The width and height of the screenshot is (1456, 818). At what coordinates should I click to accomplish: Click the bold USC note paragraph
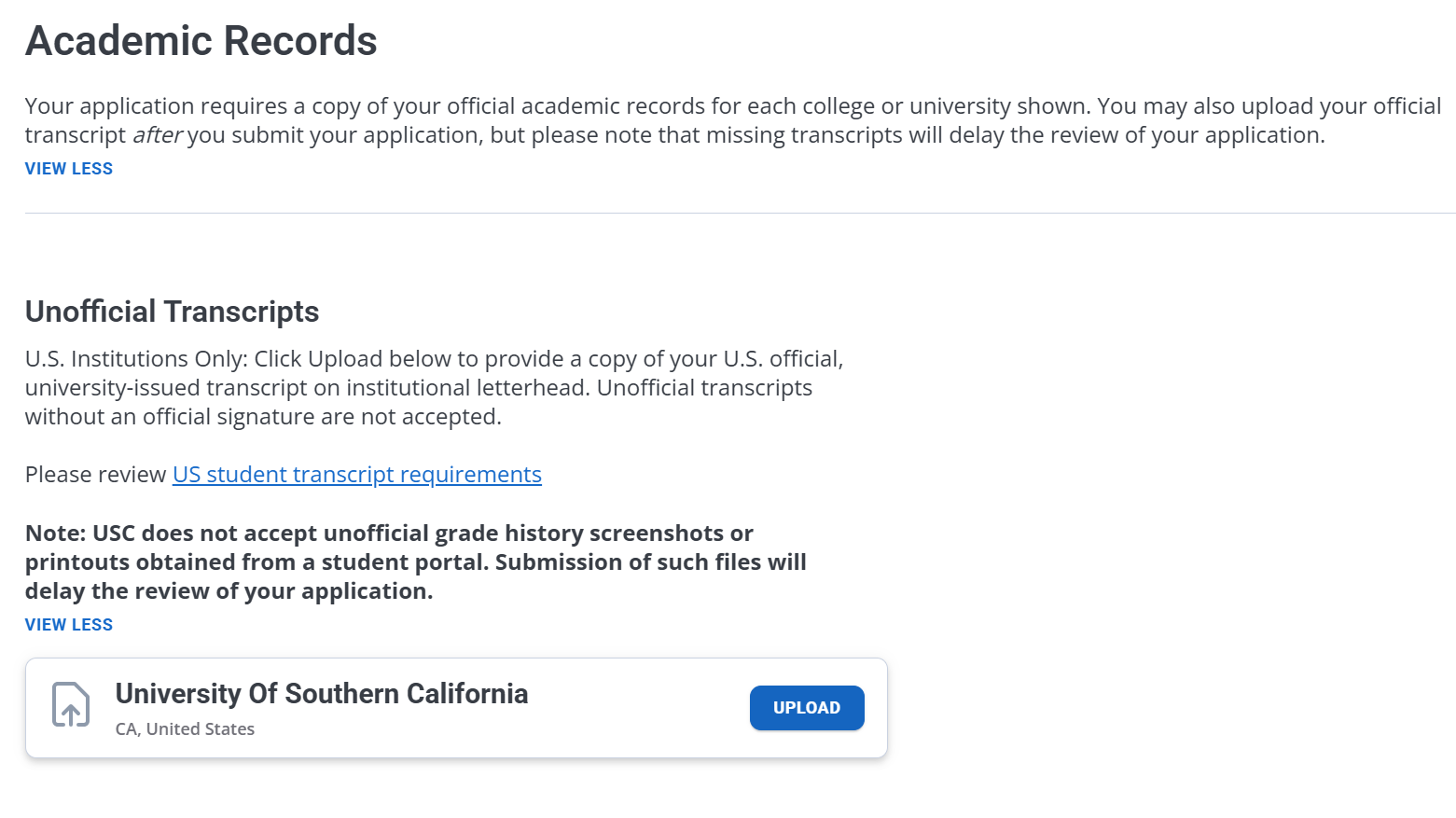coord(416,562)
